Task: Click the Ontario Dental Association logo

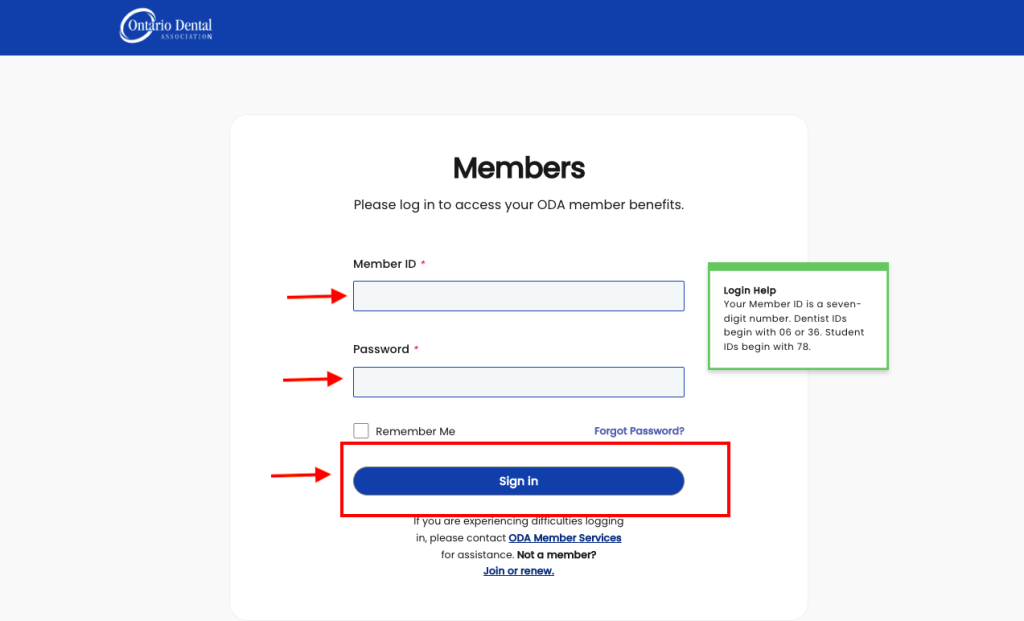Action: (x=166, y=25)
